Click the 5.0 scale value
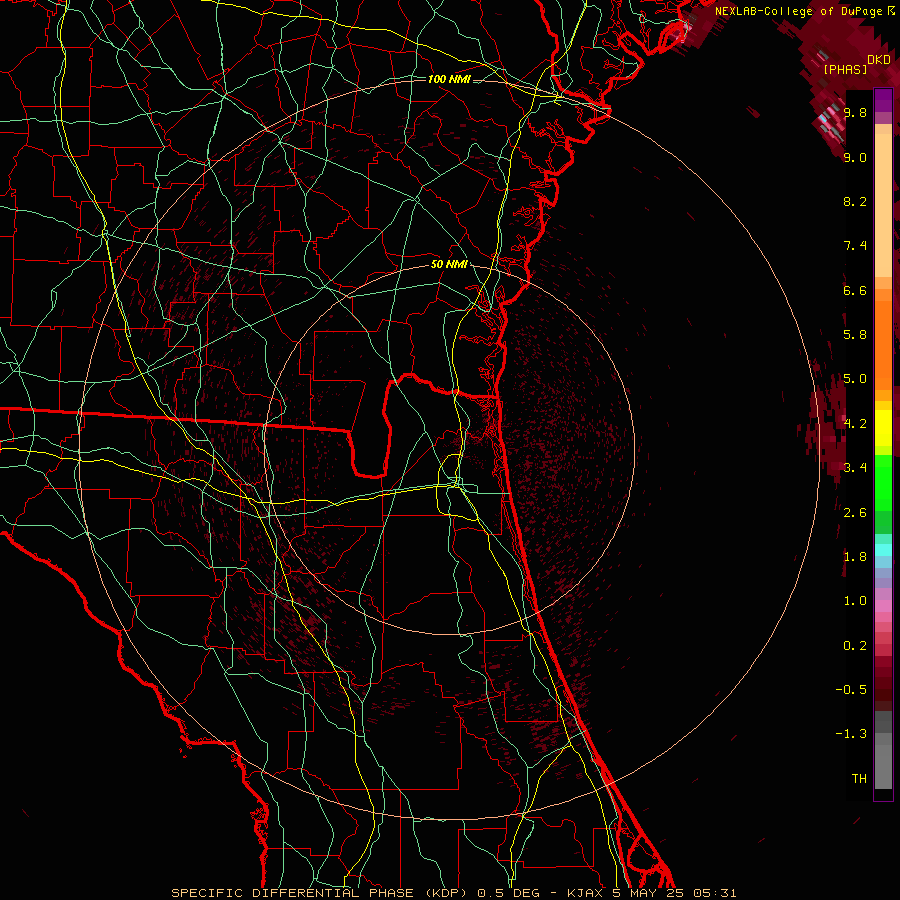The height and width of the screenshot is (900, 900). pyautogui.click(x=855, y=379)
